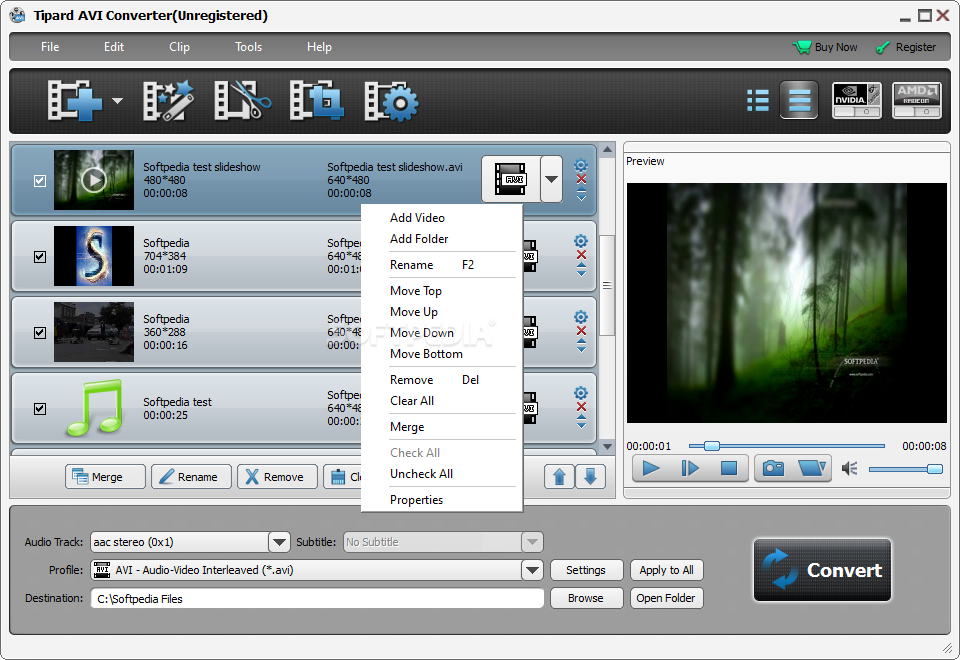Click the Add Video toolbar icon

coord(75,100)
